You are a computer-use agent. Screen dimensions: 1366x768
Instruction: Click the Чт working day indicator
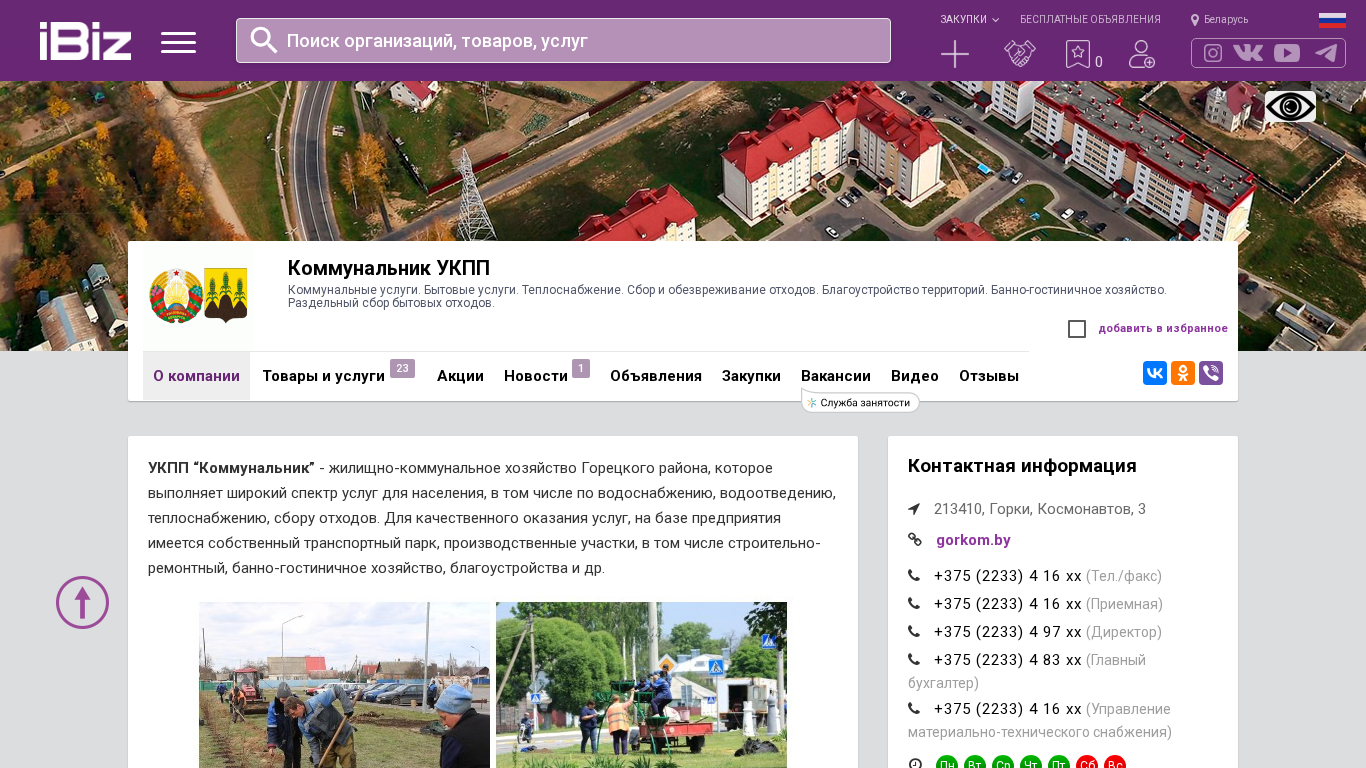[1031, 764]
